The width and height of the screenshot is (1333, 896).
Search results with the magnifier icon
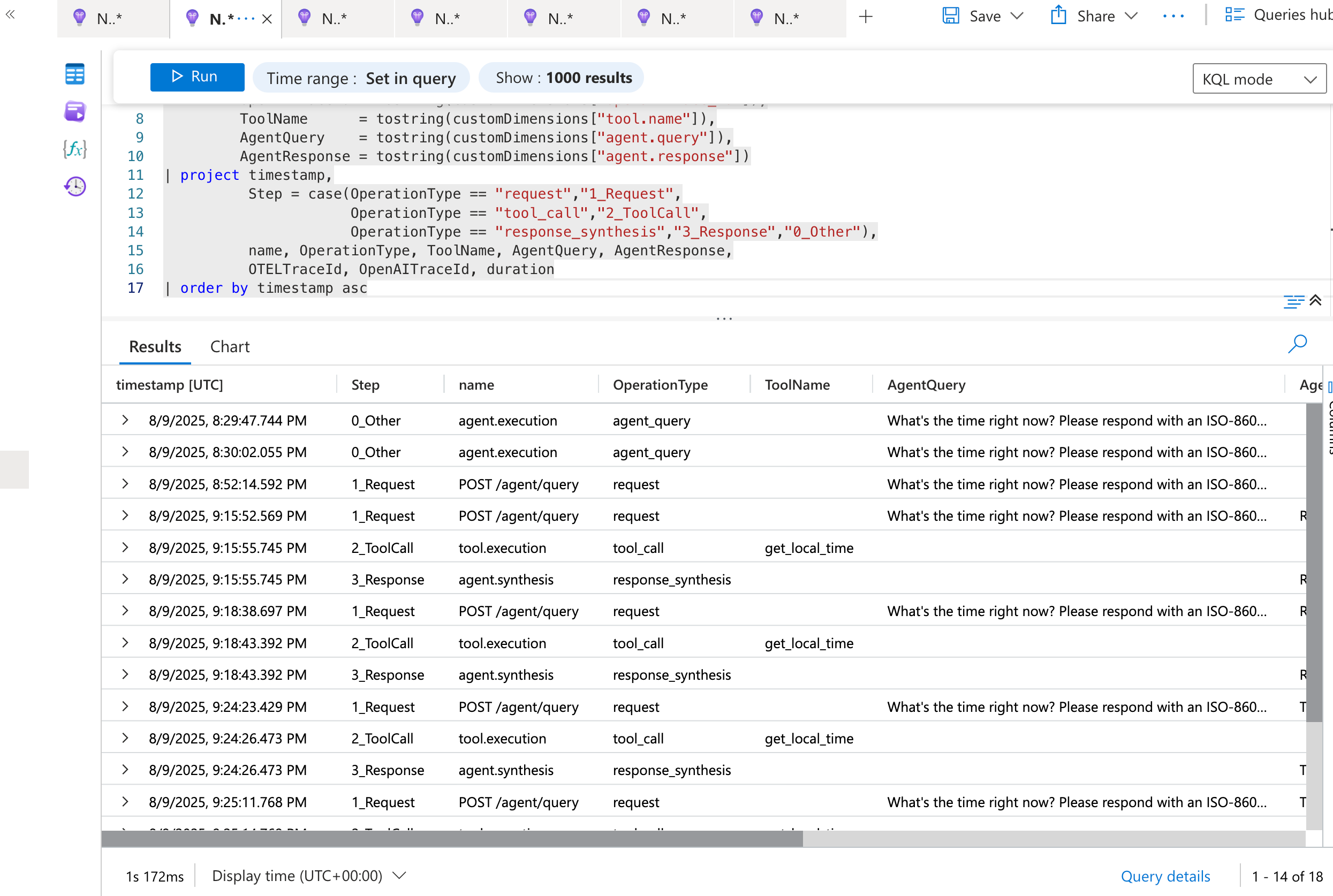(1297, 344)
